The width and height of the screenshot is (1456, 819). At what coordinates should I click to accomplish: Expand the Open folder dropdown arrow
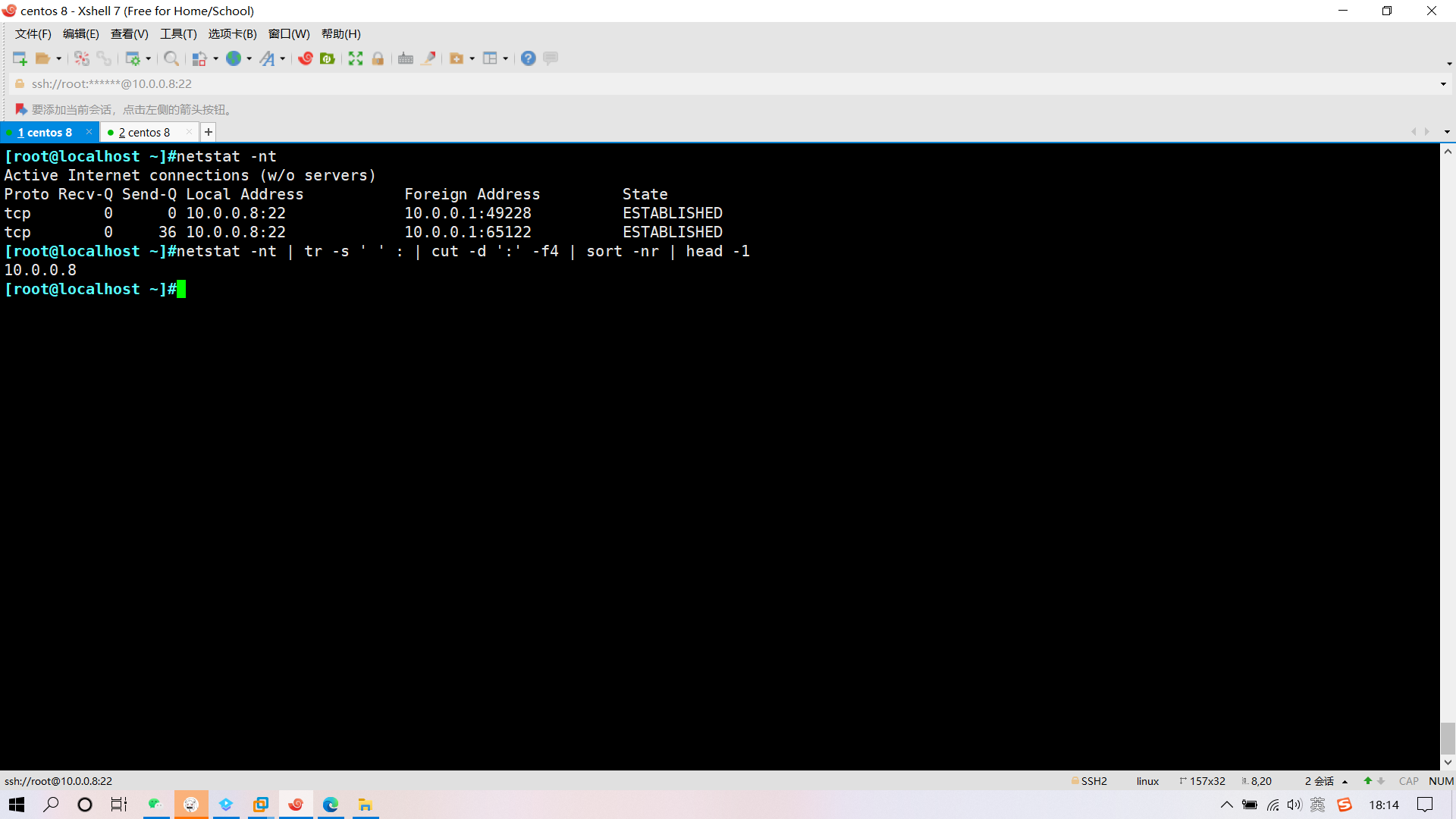(59, 58)
